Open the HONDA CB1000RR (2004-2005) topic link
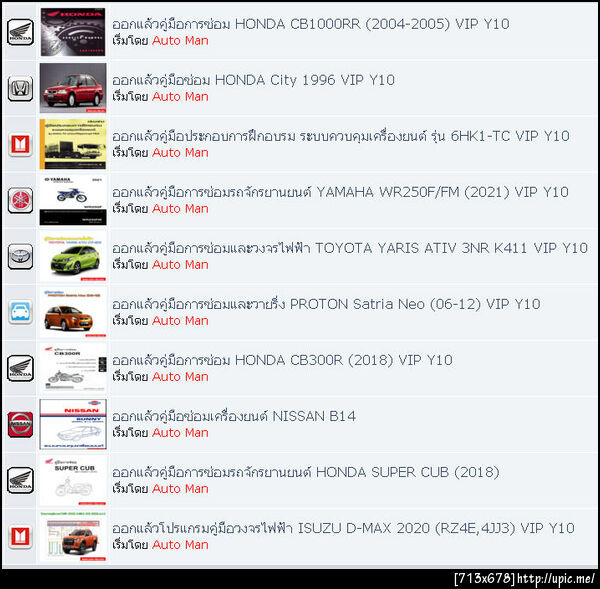 pos(311,24)
